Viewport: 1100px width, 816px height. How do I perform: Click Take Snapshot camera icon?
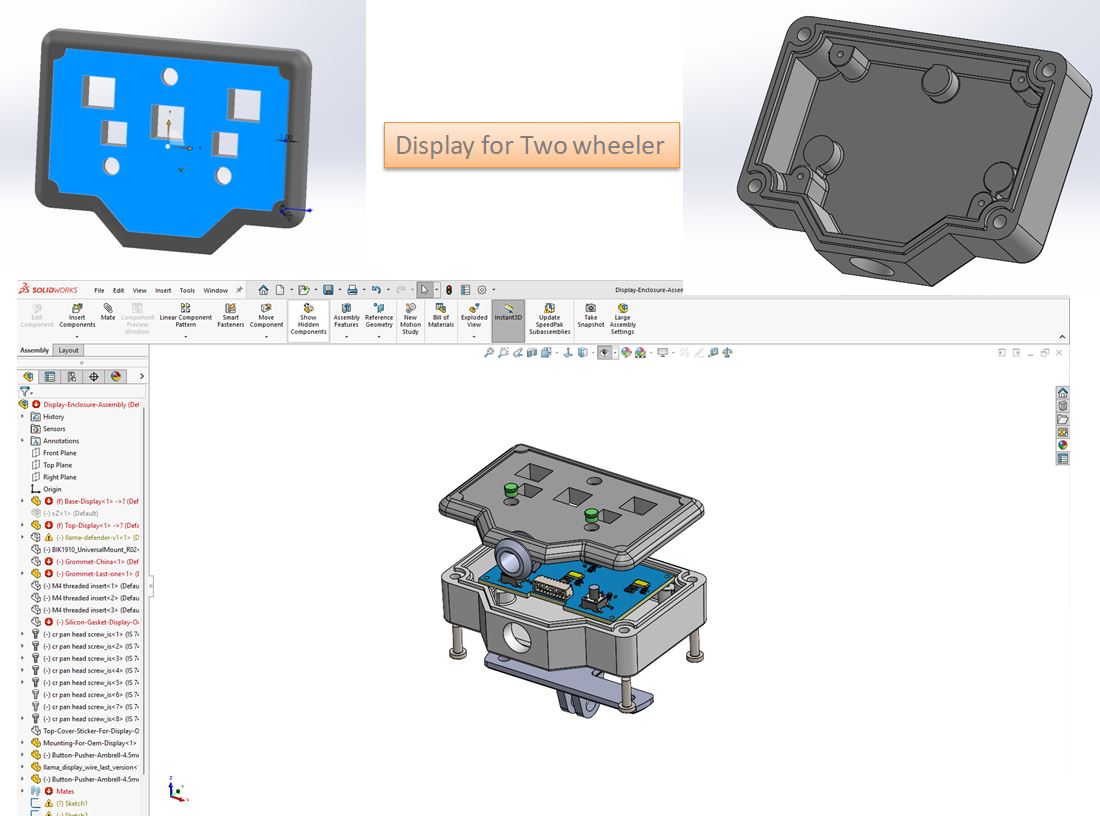(590, 308)
